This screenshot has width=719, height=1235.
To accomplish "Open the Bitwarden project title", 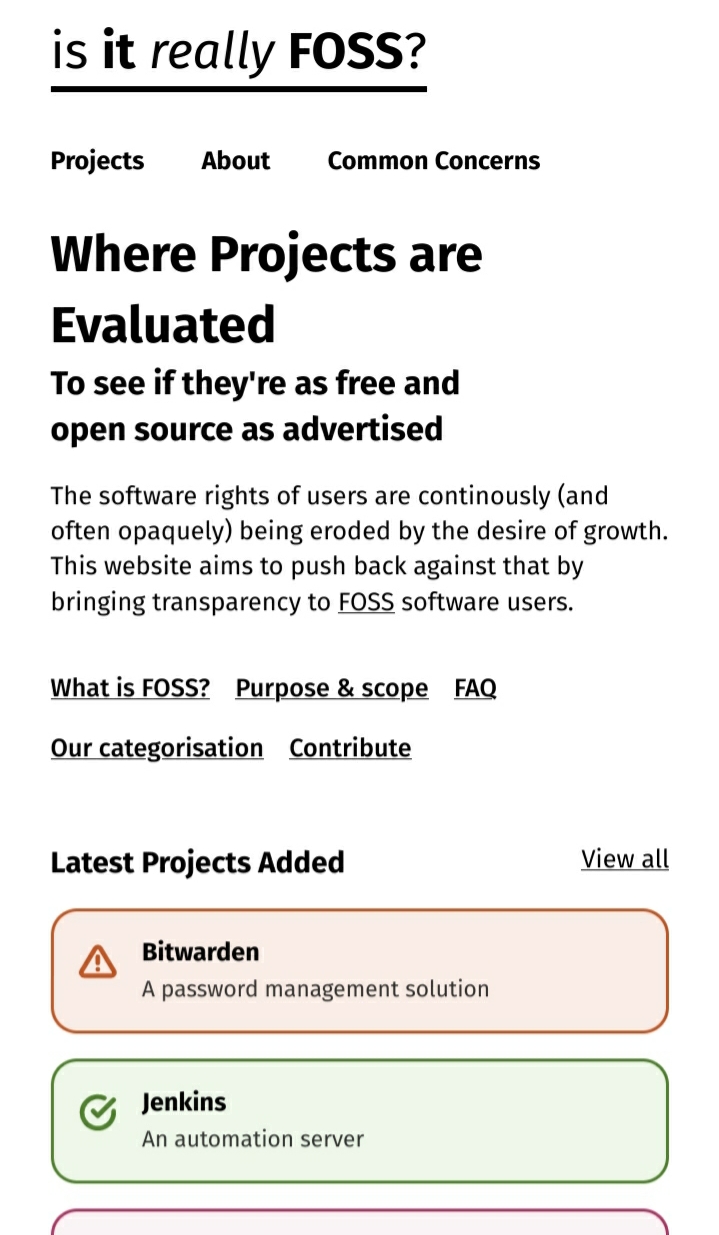I will pyautogui.click(x=200, y=952).
